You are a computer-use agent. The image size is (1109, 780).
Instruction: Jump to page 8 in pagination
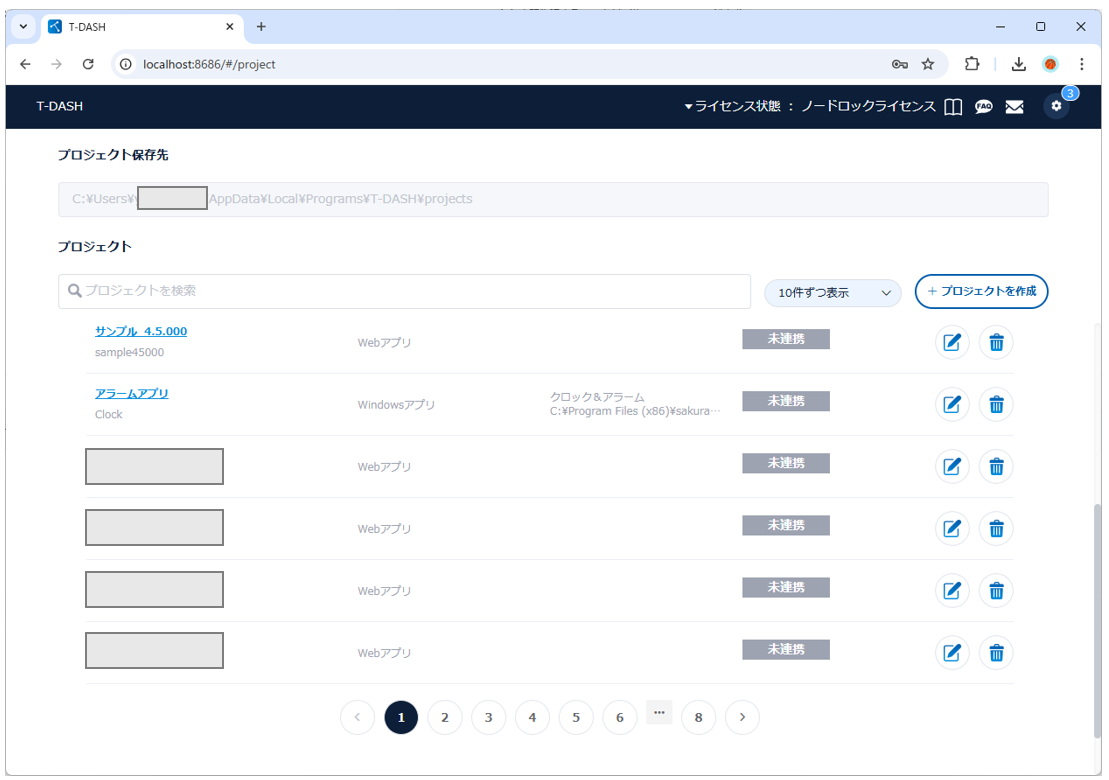(698, 717)
